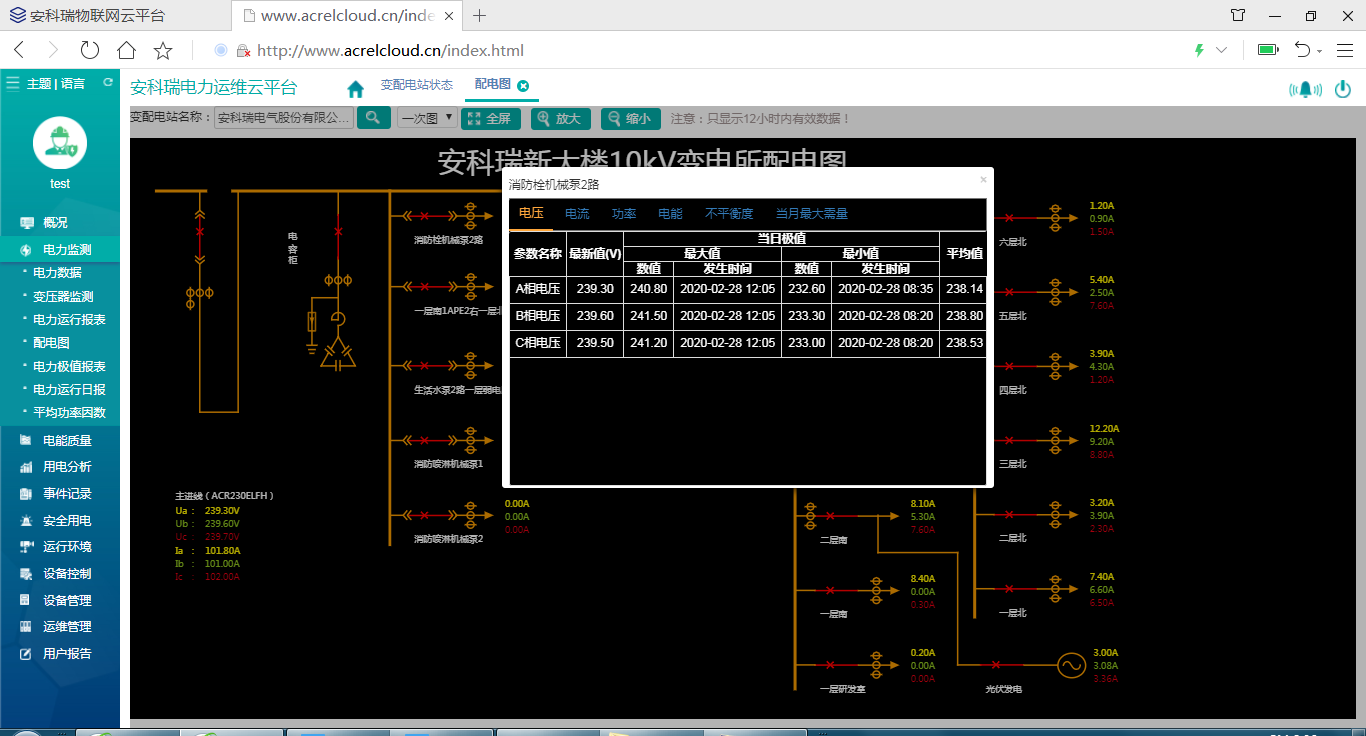Viewport: 1366px width, 736px height.
Task: Click the browser back arrow
Action: pyautogui.click(x=19, y=50)
